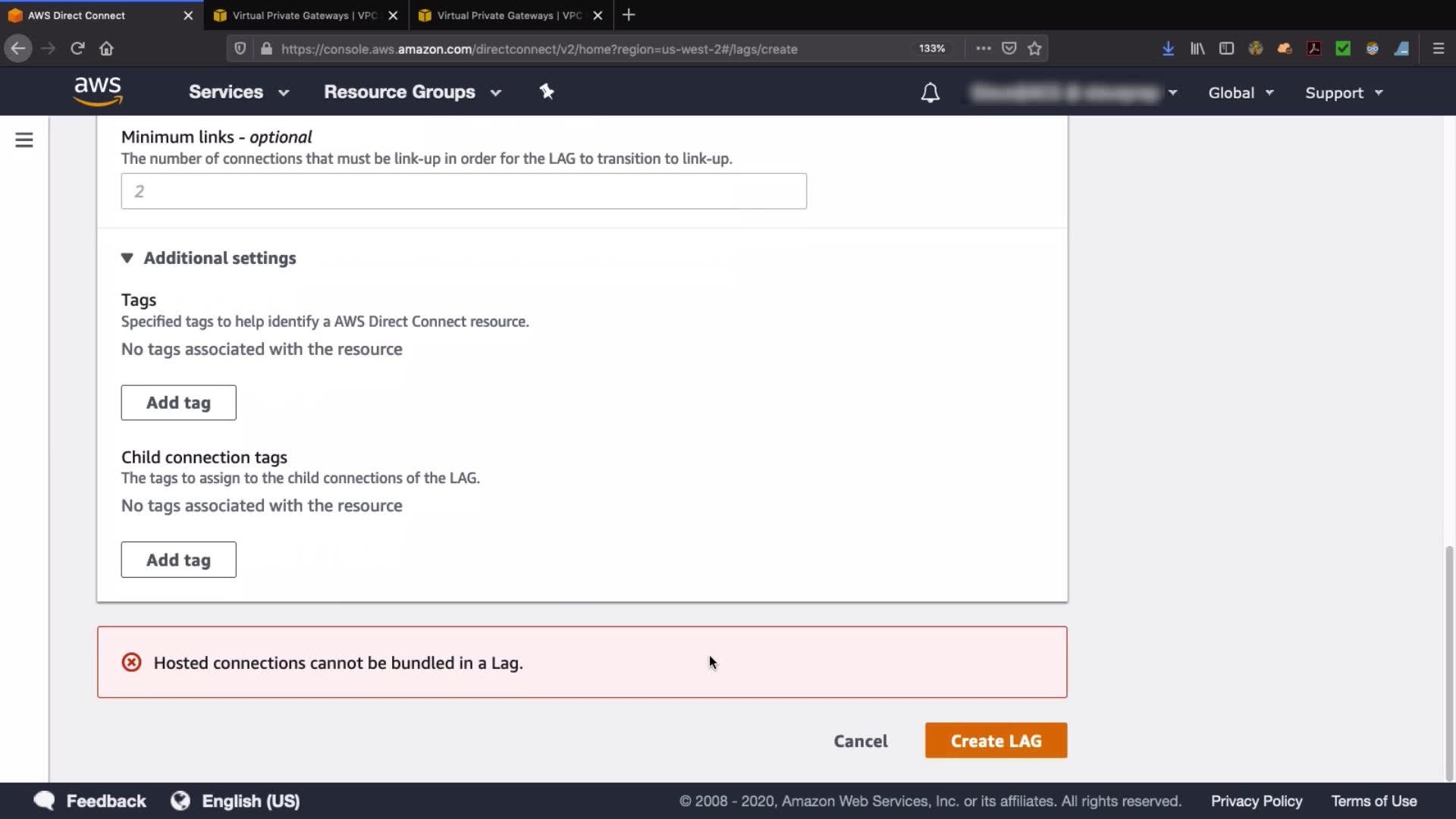Image resolution: width=1456 pixels, height=819 pixels.
Task: Reload the current browser page
Action: point(77,49)
